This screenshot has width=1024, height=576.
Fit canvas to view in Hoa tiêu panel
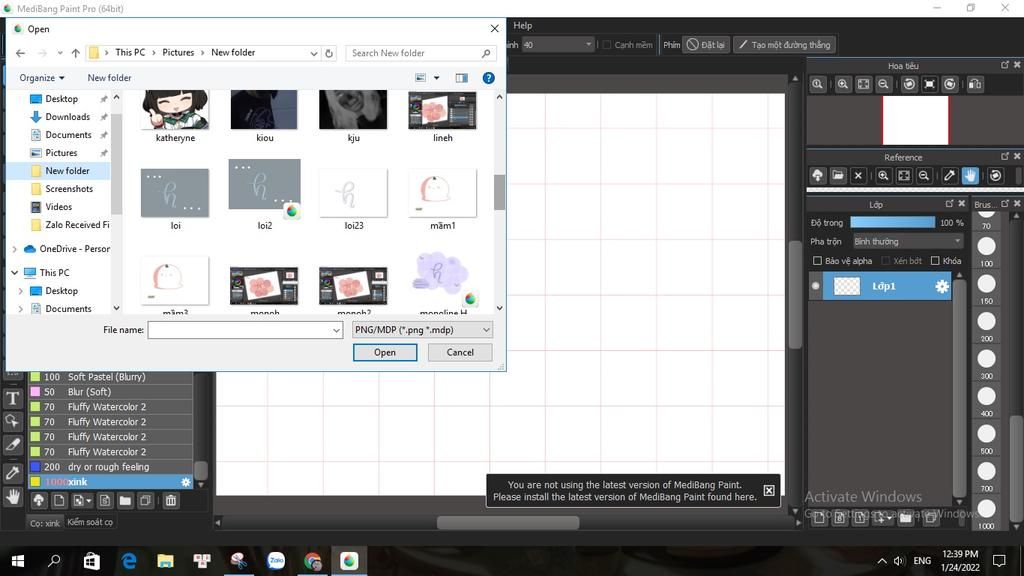pyautogui.click(x=863, y=84)
